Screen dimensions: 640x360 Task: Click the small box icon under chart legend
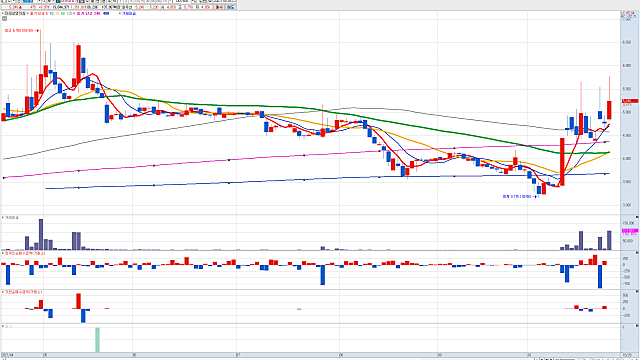coord(4,18)
